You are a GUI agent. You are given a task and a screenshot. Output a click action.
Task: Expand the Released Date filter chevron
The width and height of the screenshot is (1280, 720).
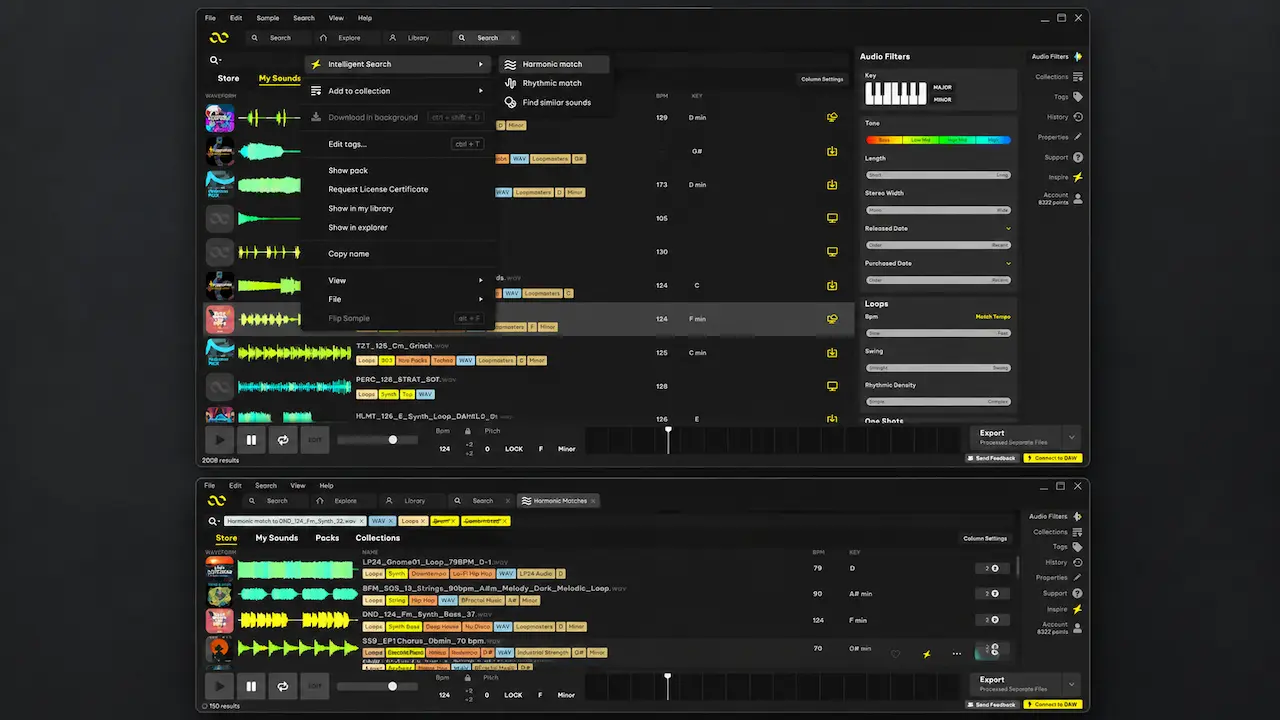coord(1008,229)
